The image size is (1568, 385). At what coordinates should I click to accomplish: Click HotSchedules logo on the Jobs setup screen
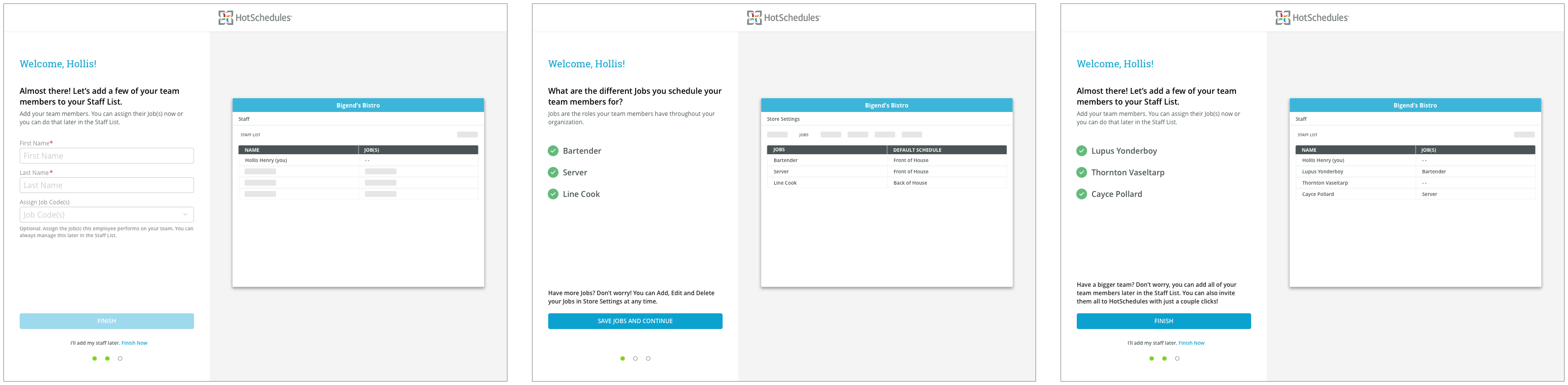[x=784, y=18]
